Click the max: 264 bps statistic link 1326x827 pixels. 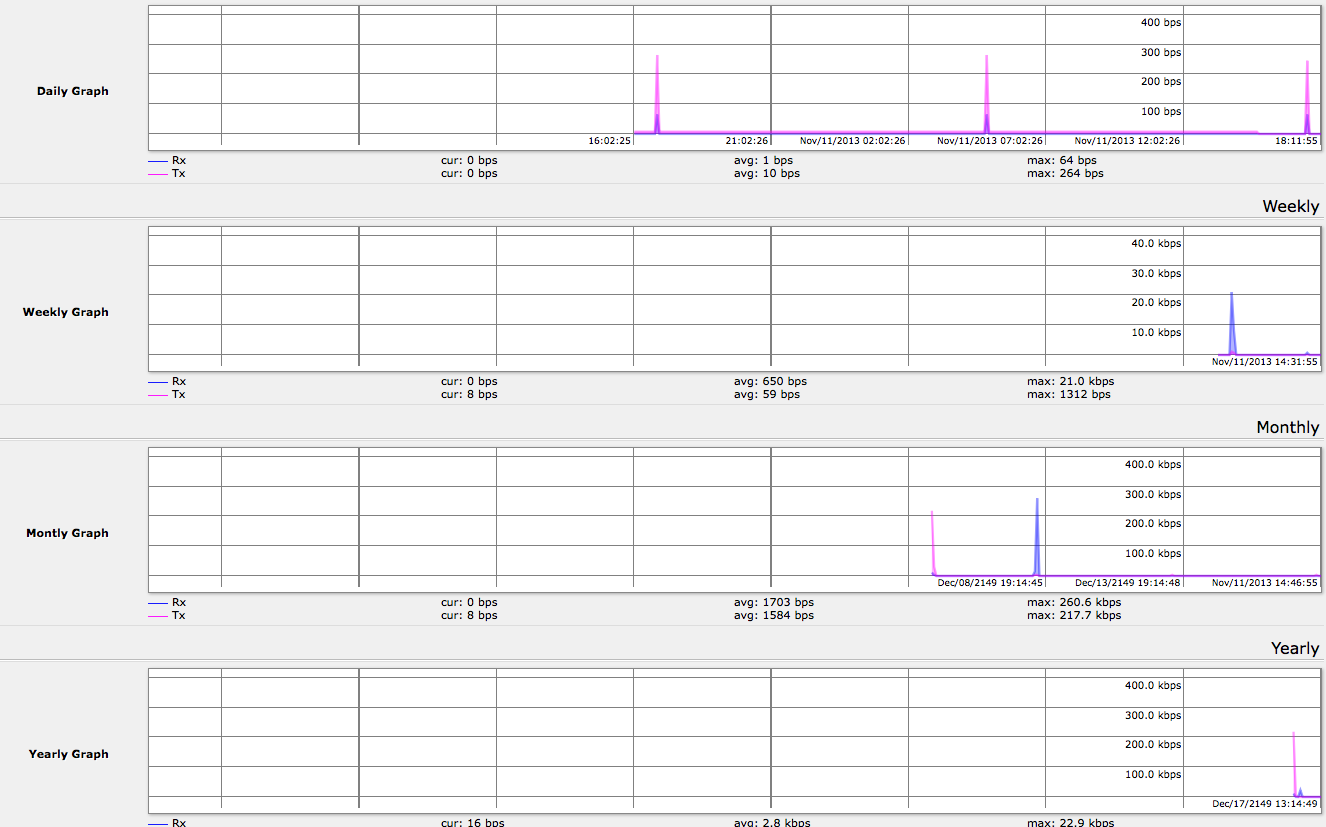1063,173
